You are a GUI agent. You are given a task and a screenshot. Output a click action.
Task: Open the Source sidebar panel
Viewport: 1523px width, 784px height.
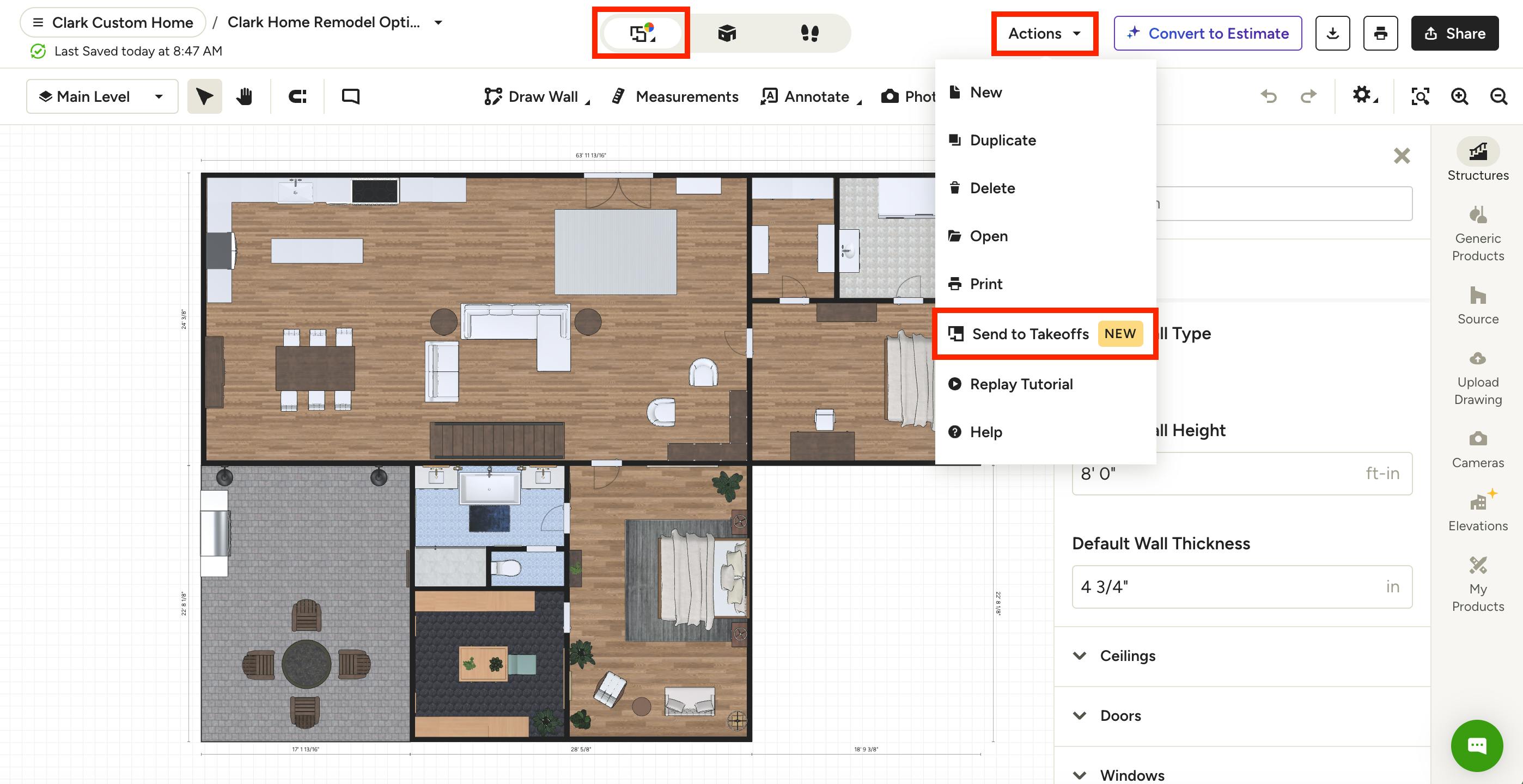point(1477,306)
